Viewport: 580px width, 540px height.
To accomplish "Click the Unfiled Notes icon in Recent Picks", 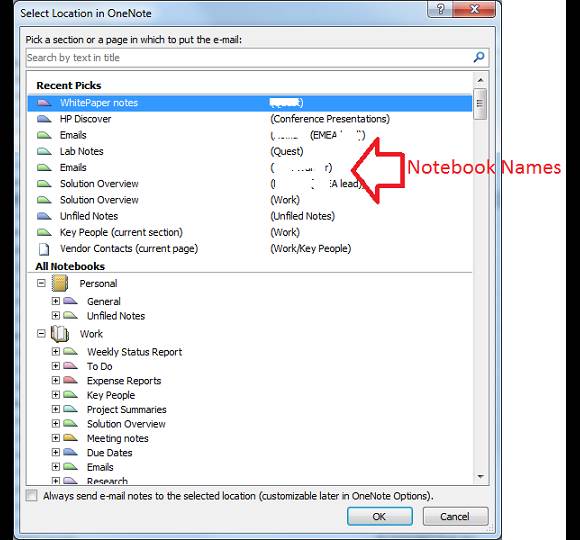I will coord(44,216).
